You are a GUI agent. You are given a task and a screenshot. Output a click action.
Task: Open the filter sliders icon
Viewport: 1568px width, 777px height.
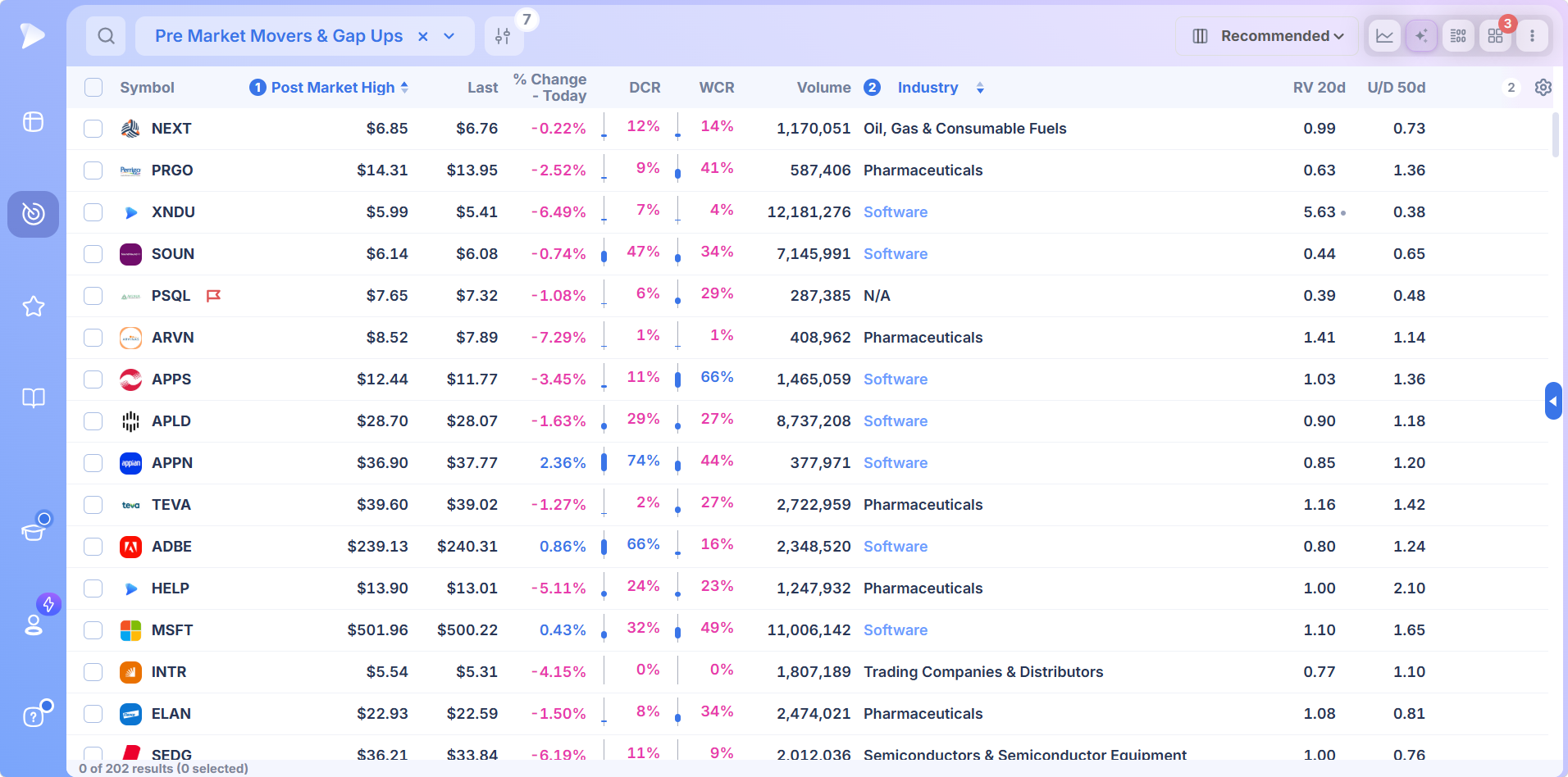504,36
